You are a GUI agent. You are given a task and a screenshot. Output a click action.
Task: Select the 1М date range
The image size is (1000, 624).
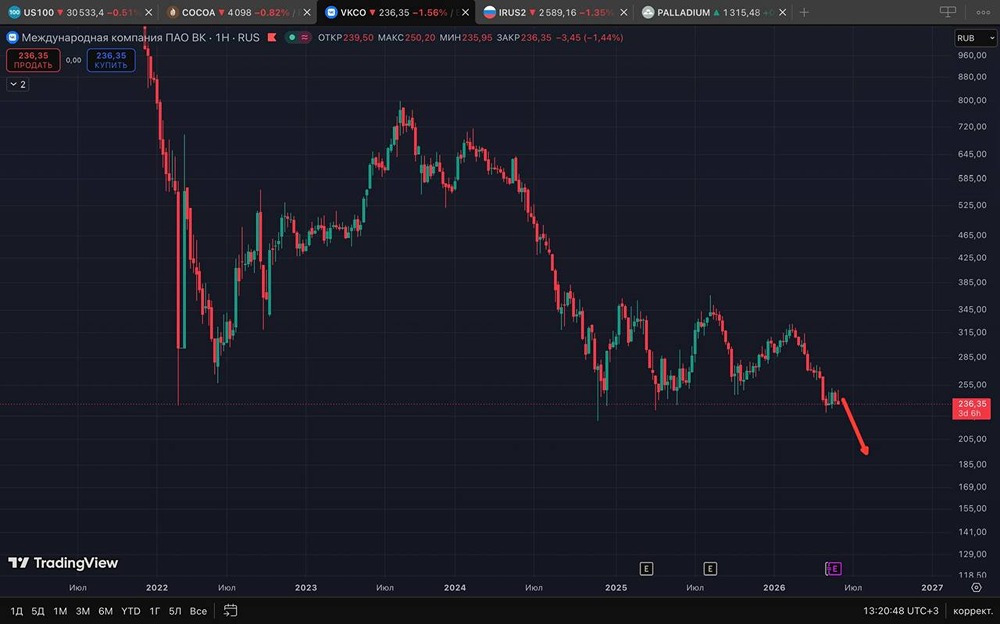click(60, 611)
